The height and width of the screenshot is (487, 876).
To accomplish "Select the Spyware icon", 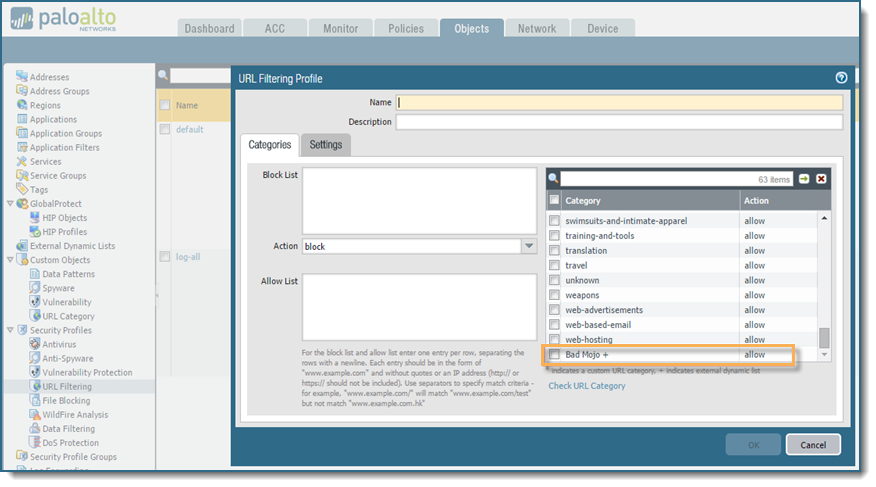I will pyautogui.click(x=35, y=288).
